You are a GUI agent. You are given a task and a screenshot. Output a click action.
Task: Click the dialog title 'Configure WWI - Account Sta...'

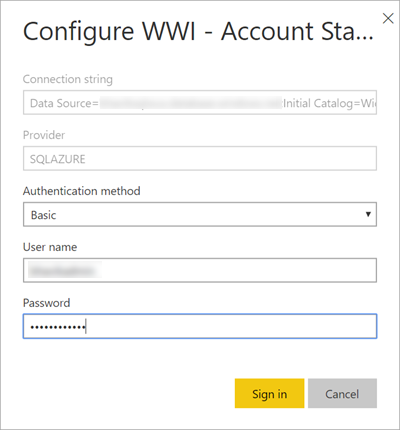(x=198, y=32)
